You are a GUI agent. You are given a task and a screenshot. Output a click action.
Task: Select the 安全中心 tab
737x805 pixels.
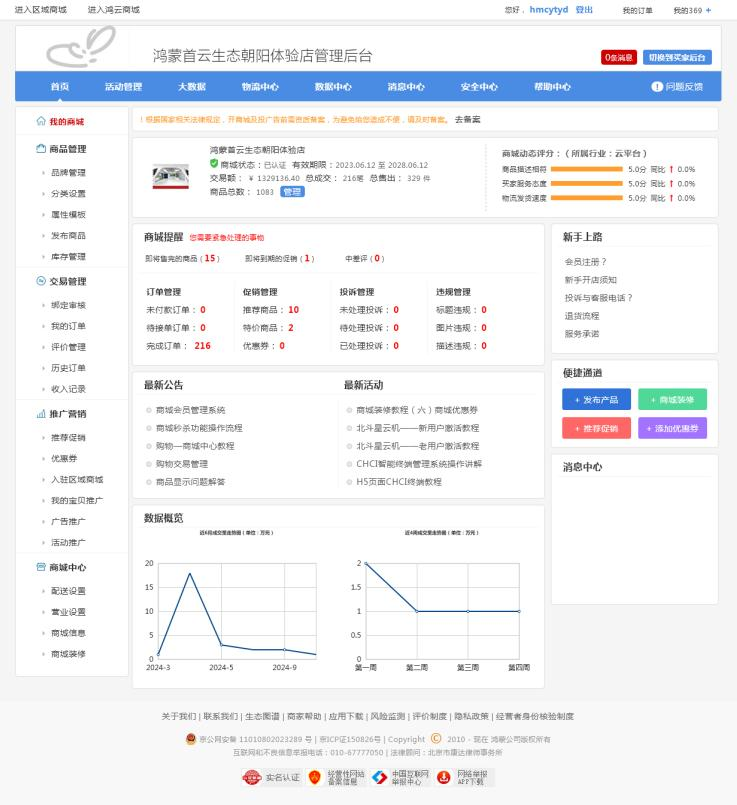(x=479, y=86)
